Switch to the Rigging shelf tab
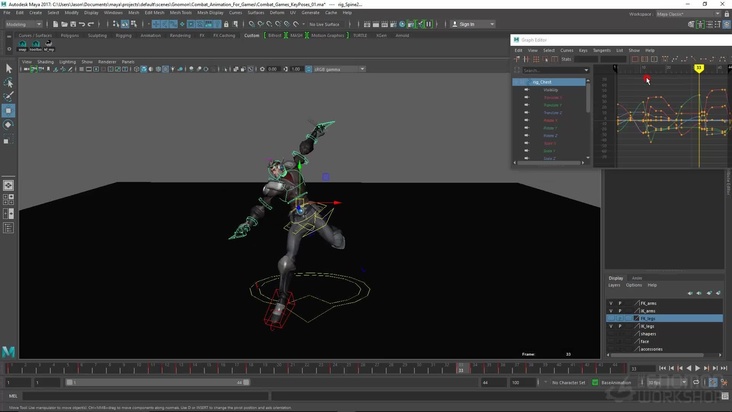 (x=124, y=35)
